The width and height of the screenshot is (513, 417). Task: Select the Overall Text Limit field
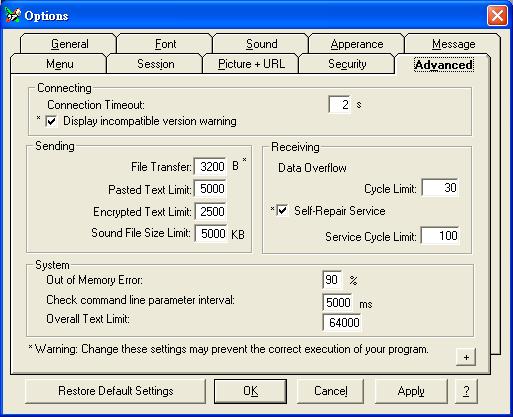point(342,323)
